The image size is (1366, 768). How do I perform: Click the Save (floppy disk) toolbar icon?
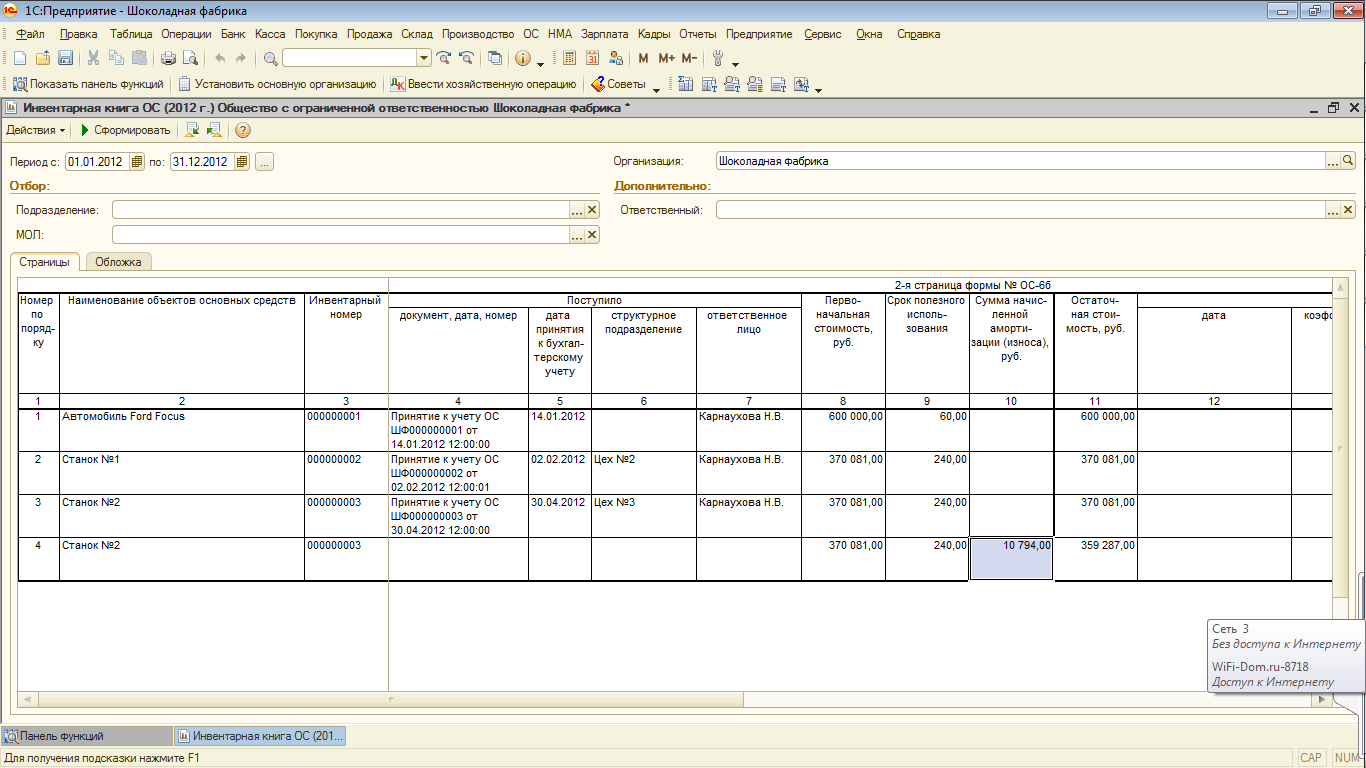tap(66, 58)
